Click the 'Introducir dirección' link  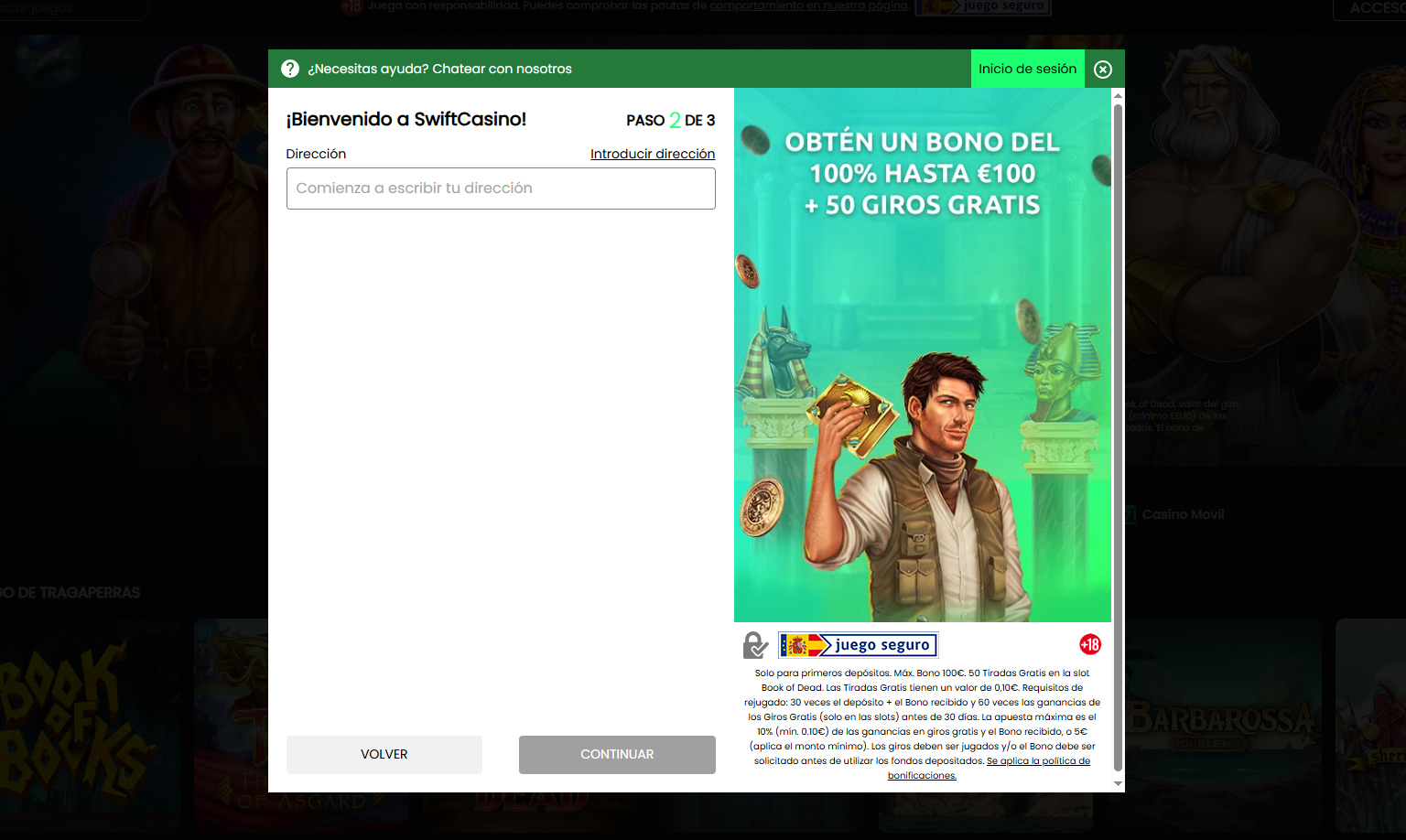[x=653, y=154]
